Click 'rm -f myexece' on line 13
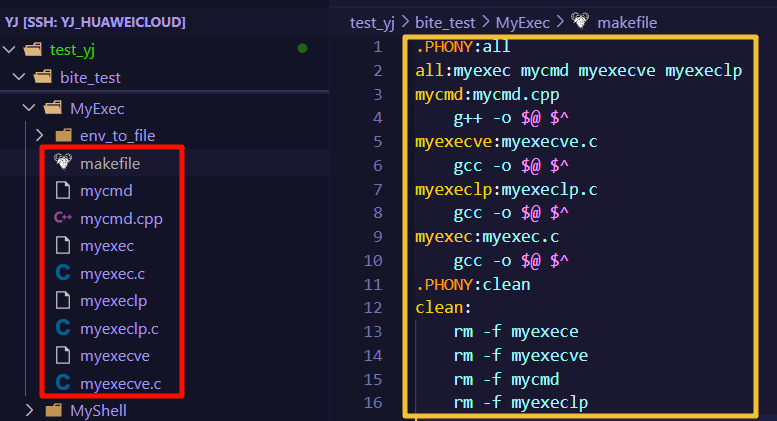 (x=516, y=331)
